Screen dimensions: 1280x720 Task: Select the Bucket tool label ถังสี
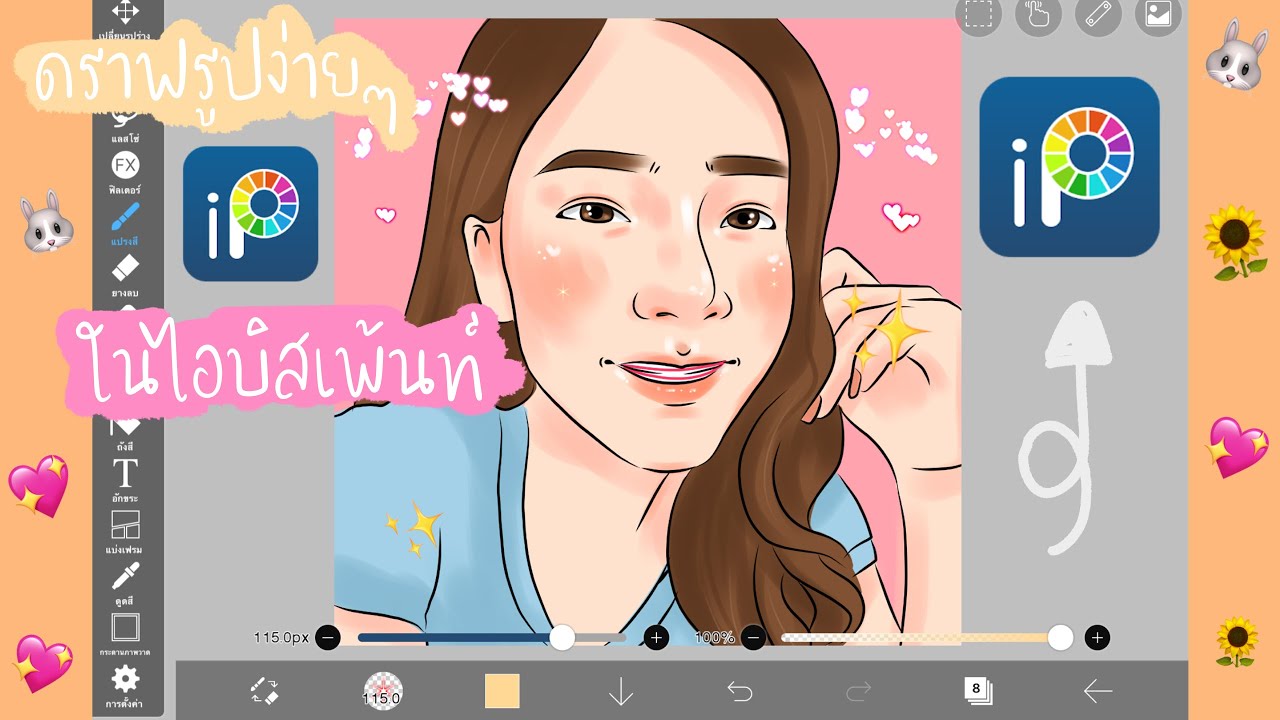[125, 447]
